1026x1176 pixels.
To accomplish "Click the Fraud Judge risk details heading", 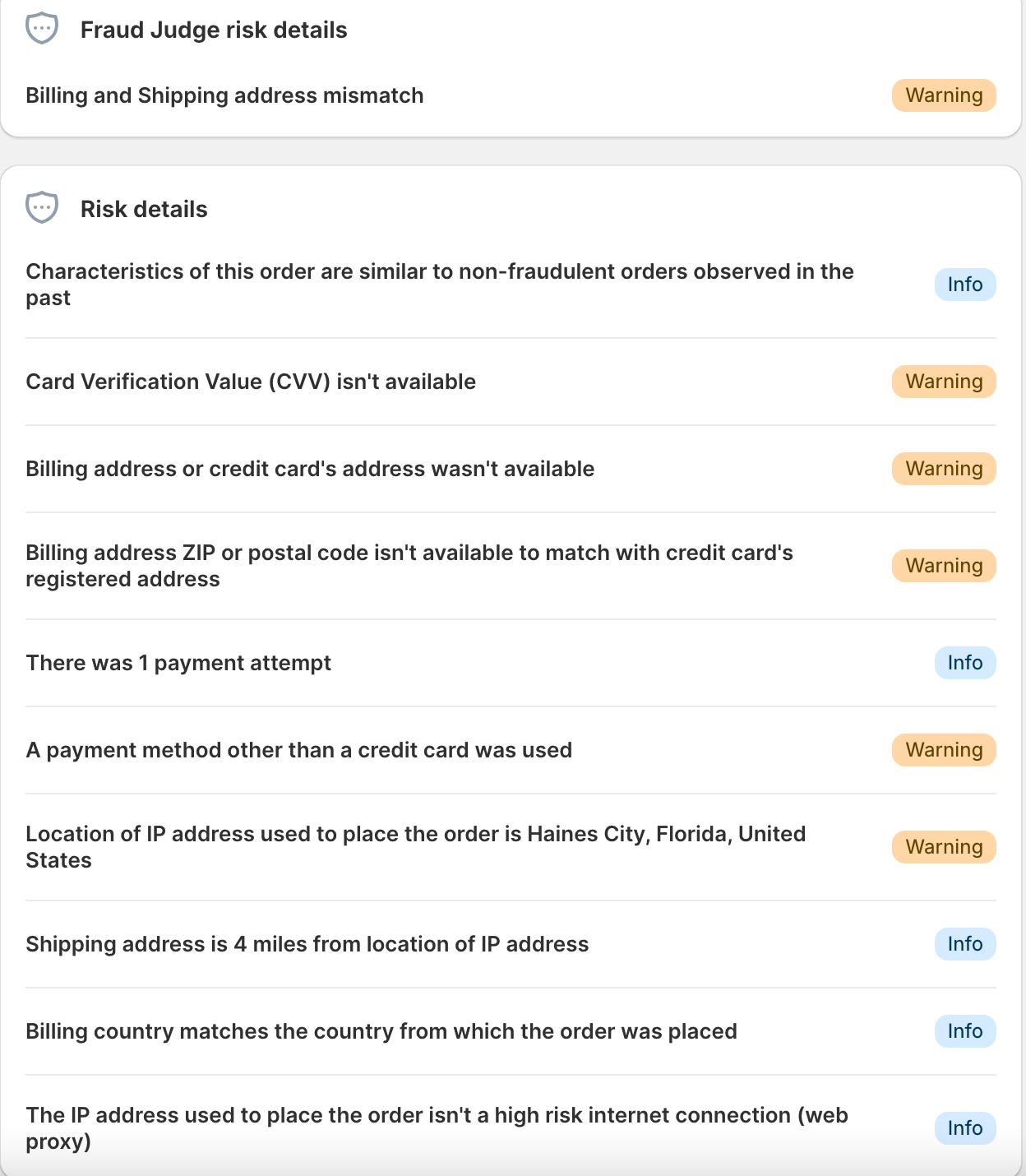I will coord(214,30).
